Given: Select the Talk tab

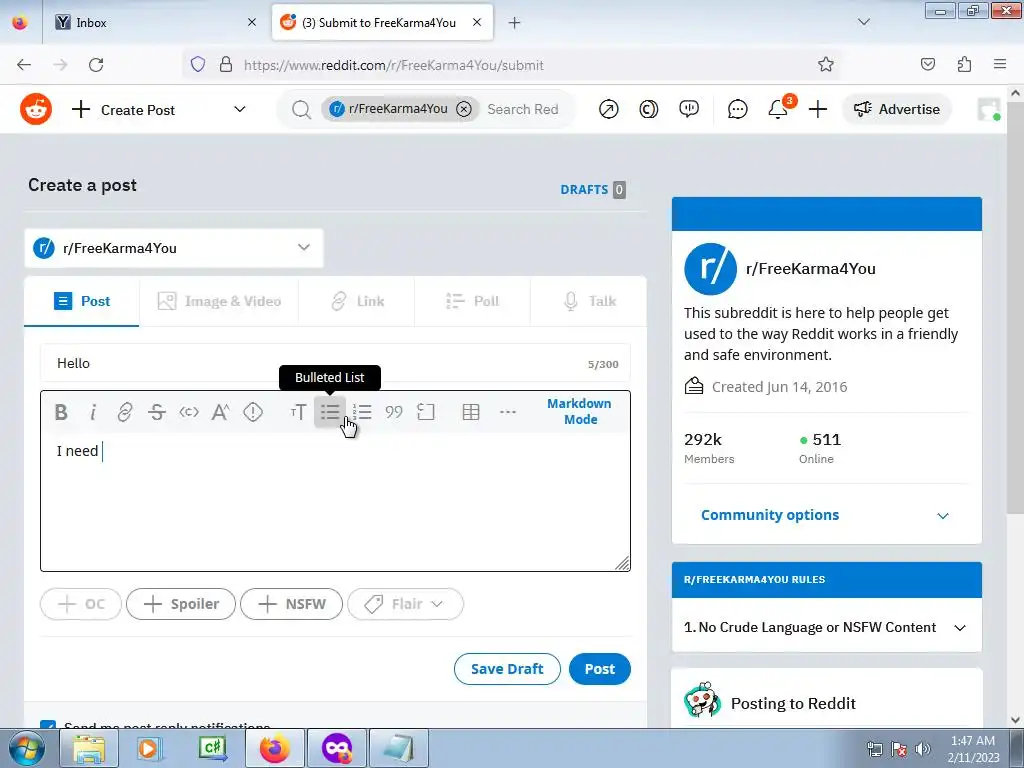Looking at the screenshot, I should click(x=588, y=301).
